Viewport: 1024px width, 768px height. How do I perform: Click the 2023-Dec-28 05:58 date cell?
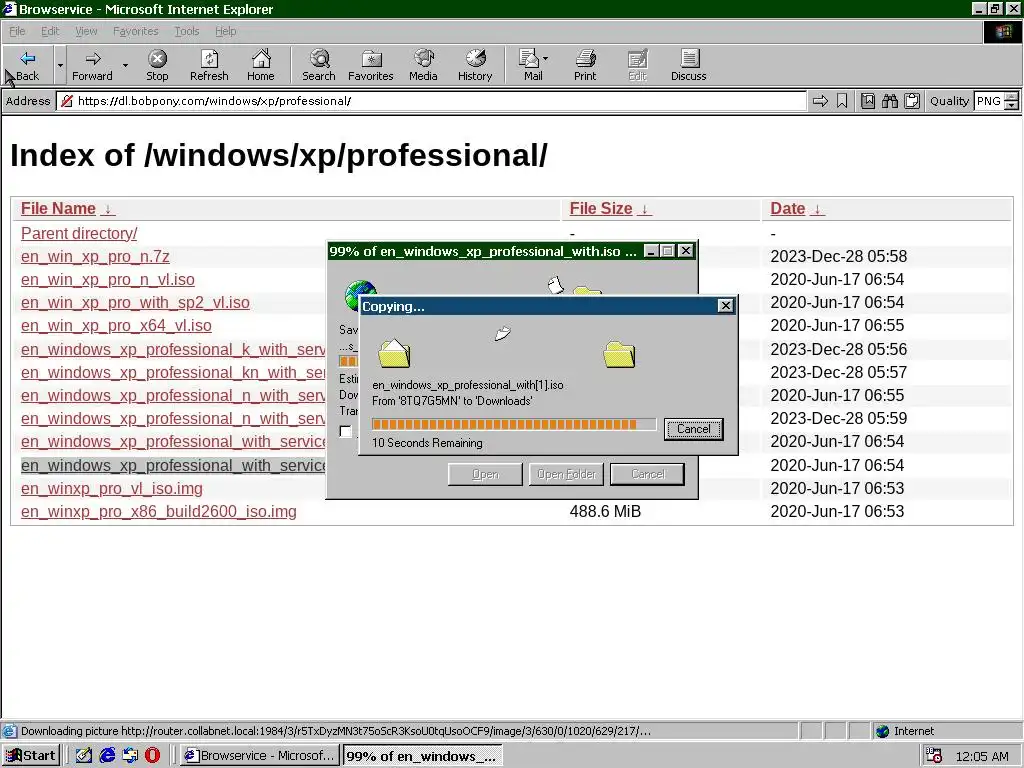pos(839,257)
